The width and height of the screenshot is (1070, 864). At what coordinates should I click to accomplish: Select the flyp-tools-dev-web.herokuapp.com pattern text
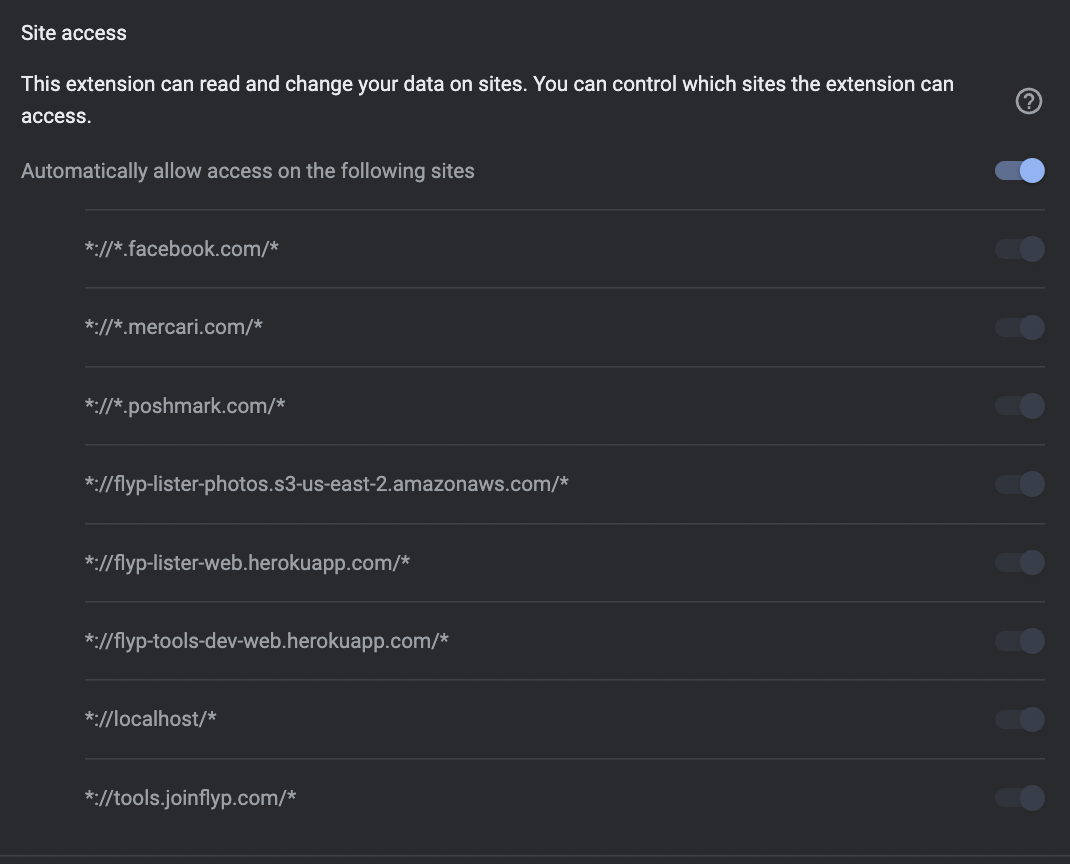266,641
